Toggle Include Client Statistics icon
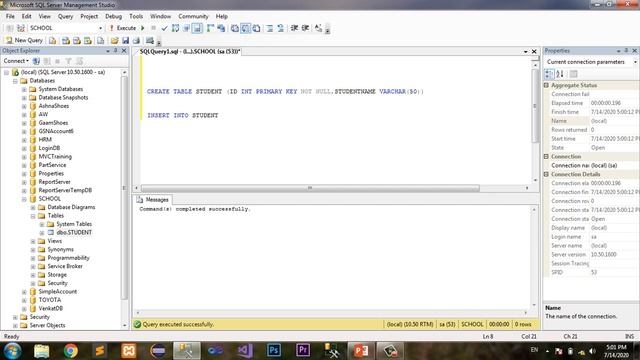 click(x=221, y=28)
